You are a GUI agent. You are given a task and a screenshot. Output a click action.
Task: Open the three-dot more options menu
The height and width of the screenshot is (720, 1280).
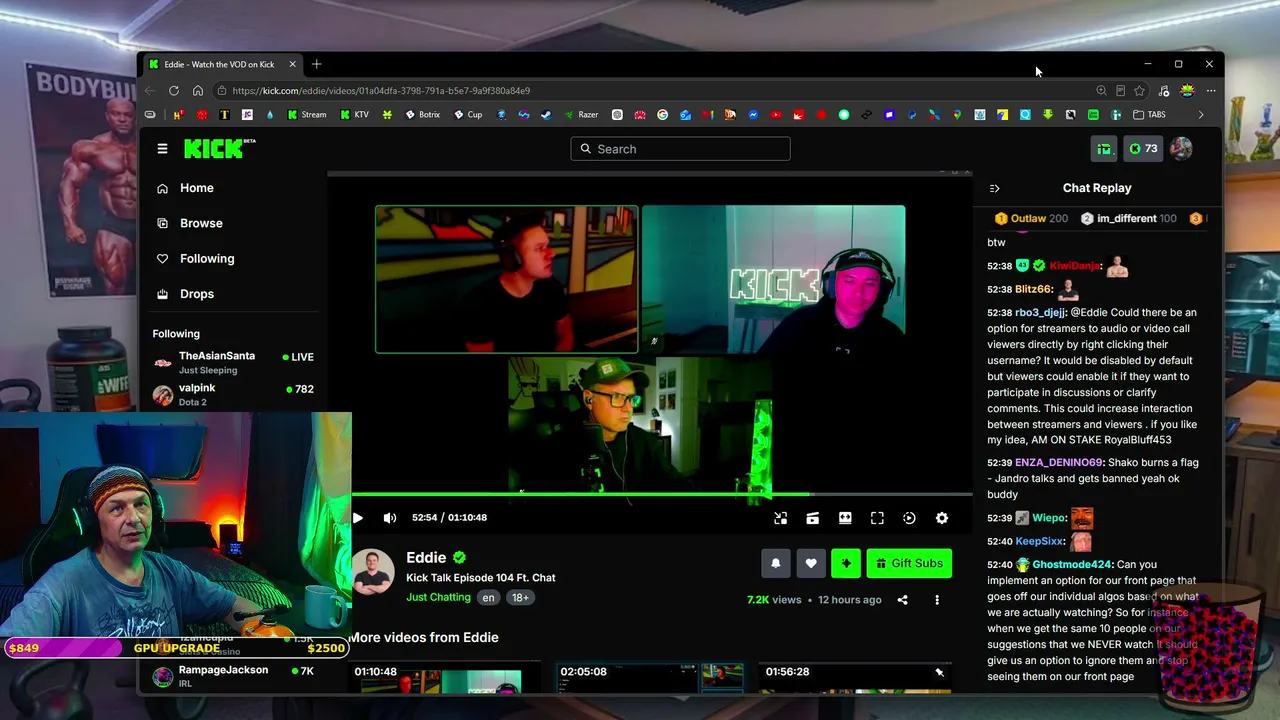point(937,600)
